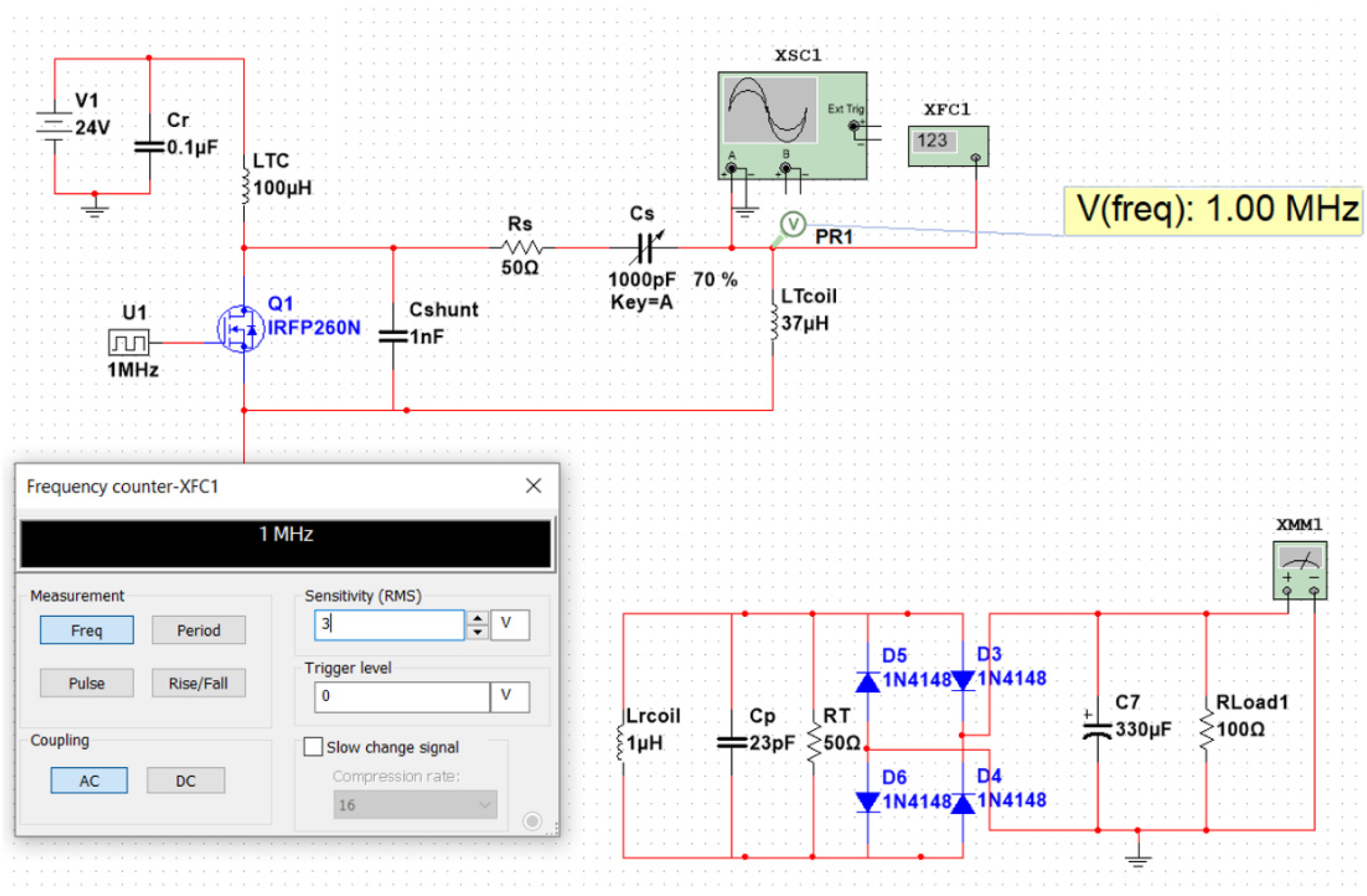Enable the Slow change signal checkbox
Image resolution: width=1367 pixels, height=896 pixels.
[x=313, y=747]
